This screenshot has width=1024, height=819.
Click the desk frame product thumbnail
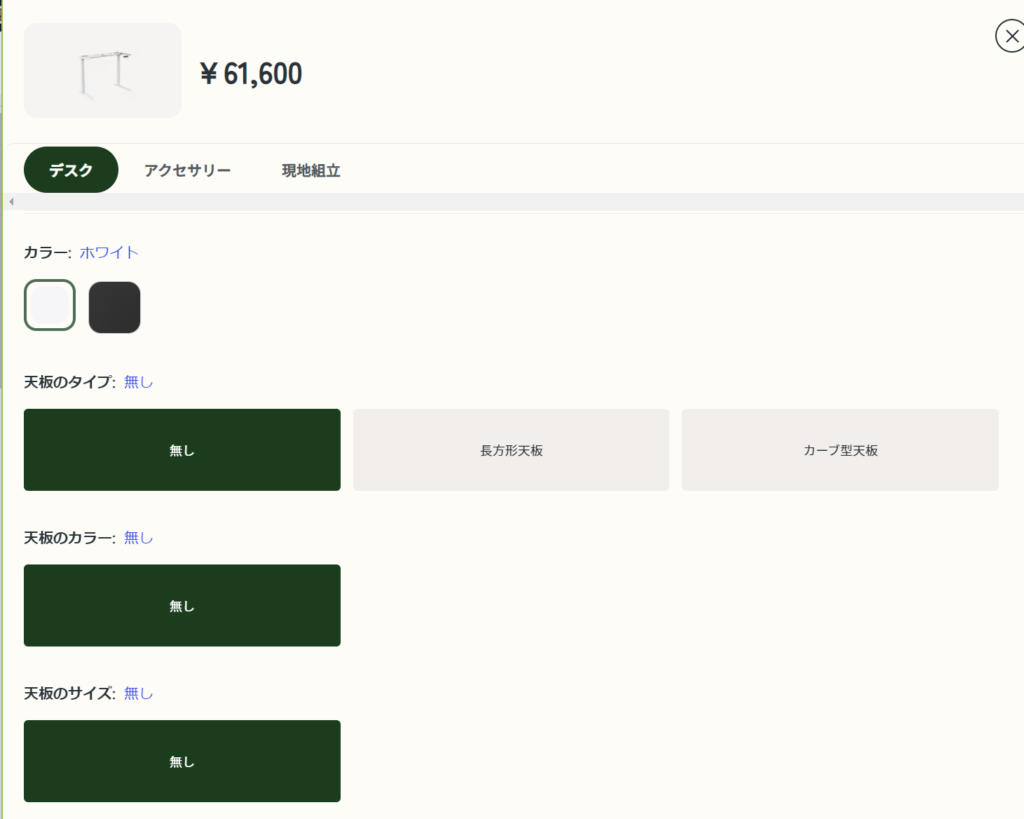[103, 71]
